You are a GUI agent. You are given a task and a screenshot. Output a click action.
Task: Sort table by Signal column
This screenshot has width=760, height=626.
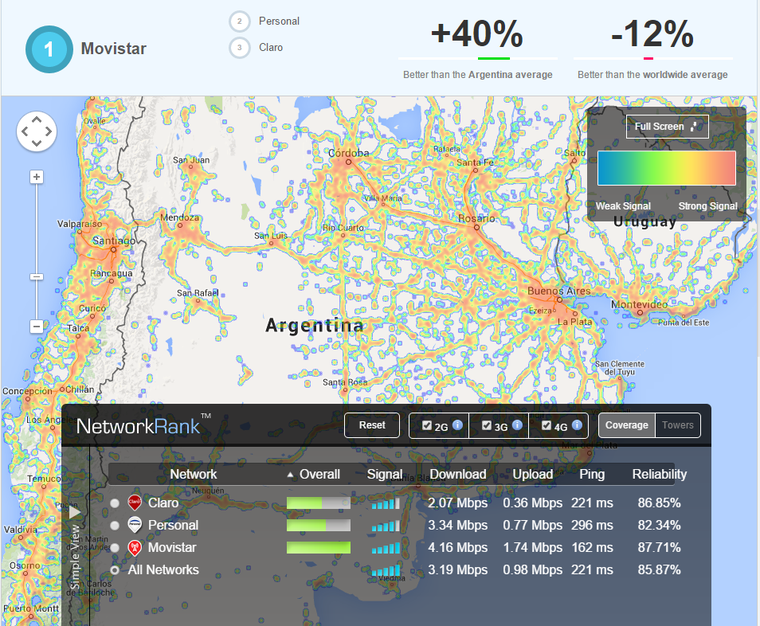[384, 474]
